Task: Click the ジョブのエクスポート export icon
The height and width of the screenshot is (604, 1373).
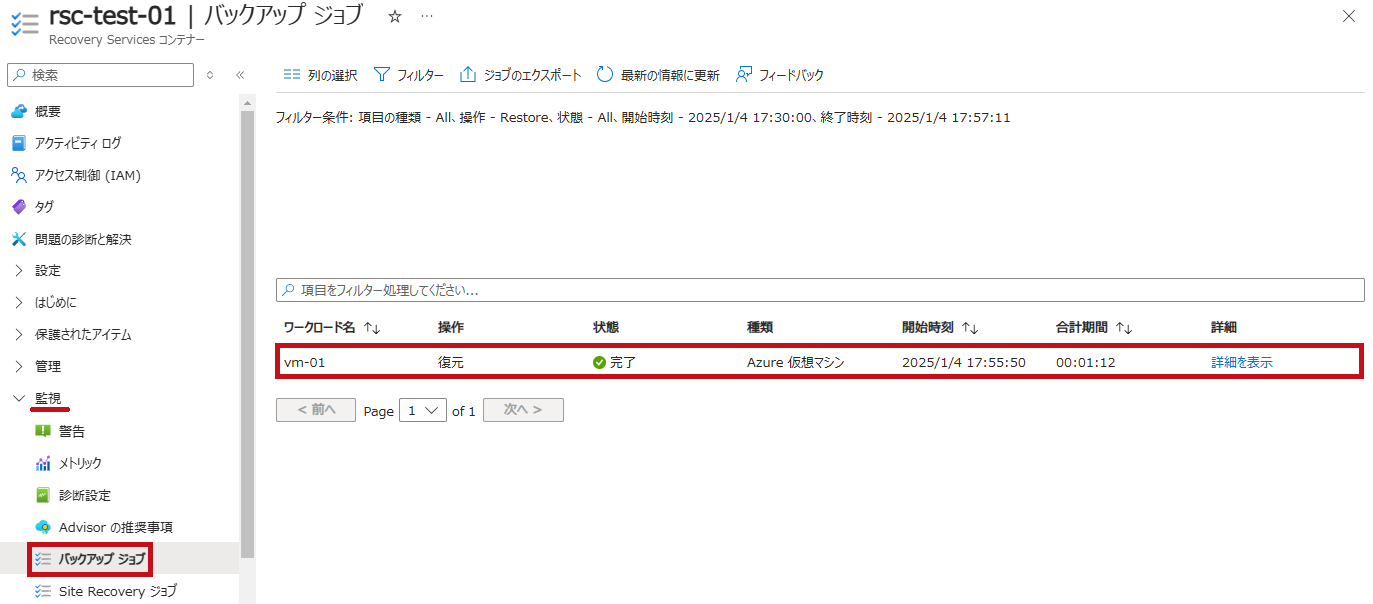Action: (x=468, y=75)
